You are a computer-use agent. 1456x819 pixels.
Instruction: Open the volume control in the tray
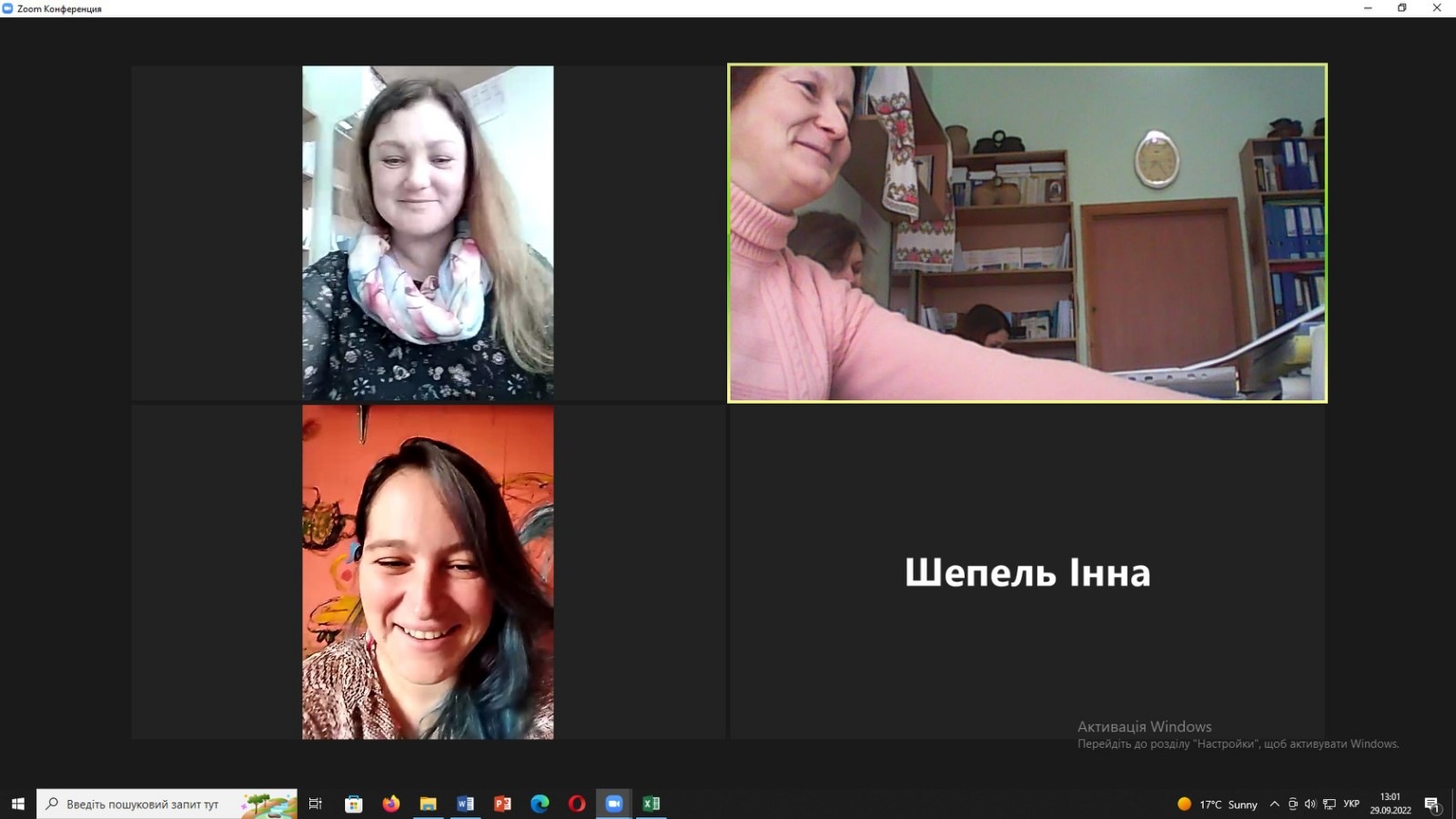pyautogui.click(x=1310, y=804)
